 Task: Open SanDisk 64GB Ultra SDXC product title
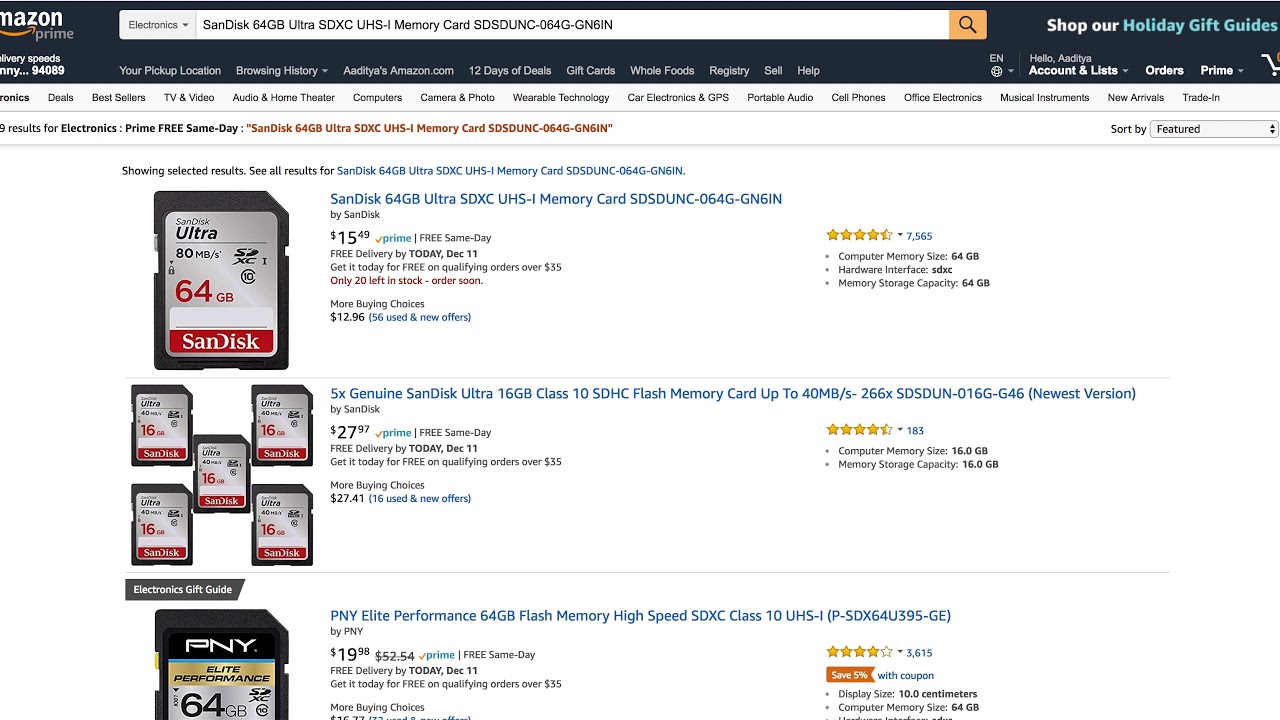(x=556, y=199)
